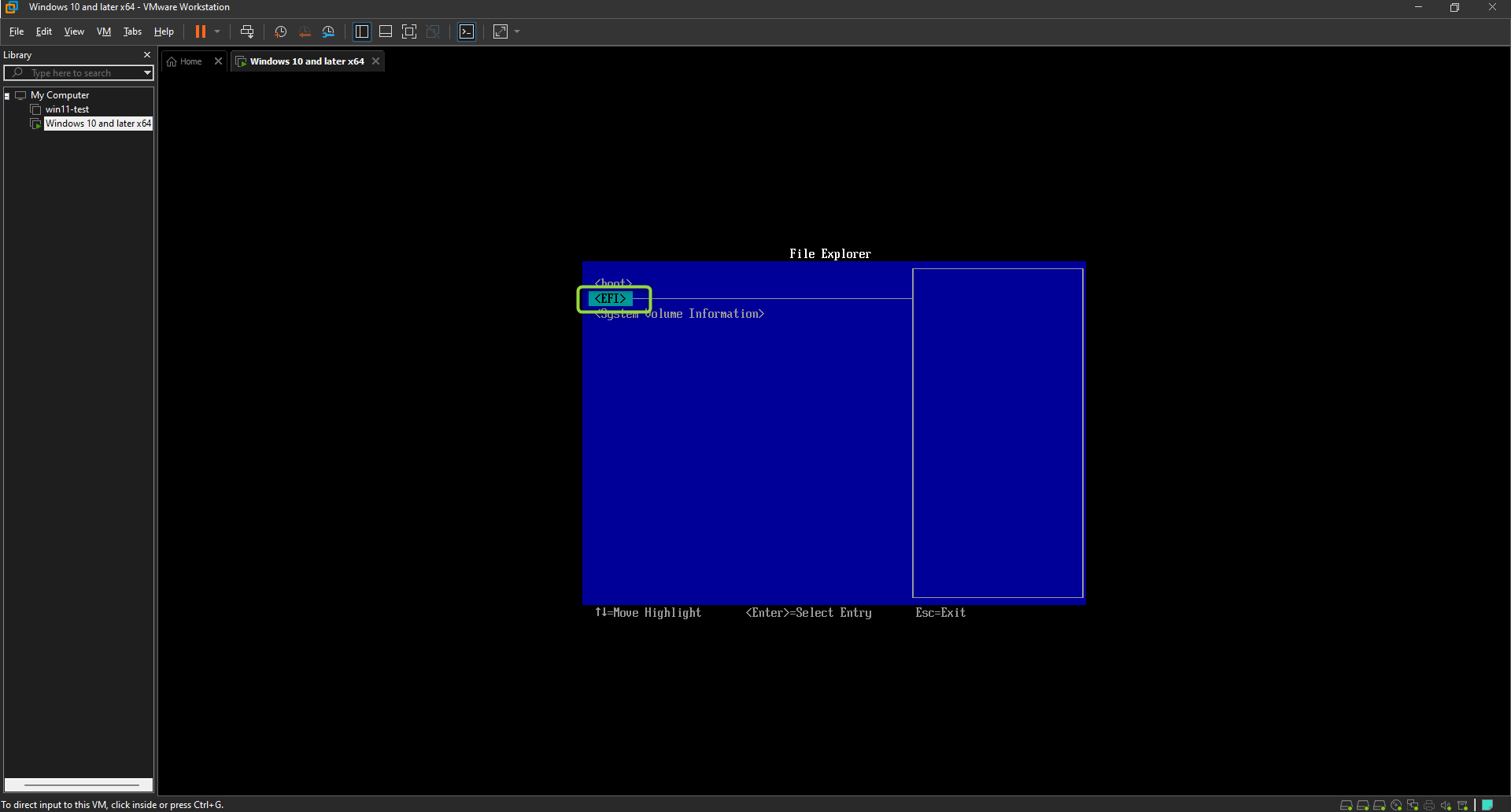Select the EFI folder entry
Image resolution: width=1511 pixels, height=812 pixels.
(611, 298)
